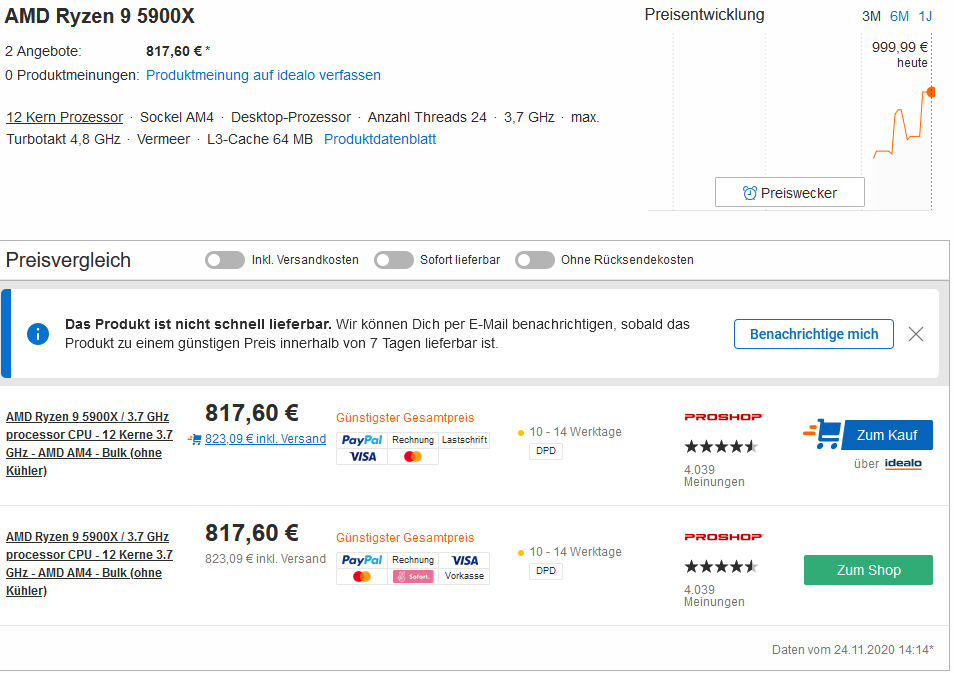Open the 12 Kern Prozessor link
This screenshot has width=954, height=673.
click(x=65, y=117)
